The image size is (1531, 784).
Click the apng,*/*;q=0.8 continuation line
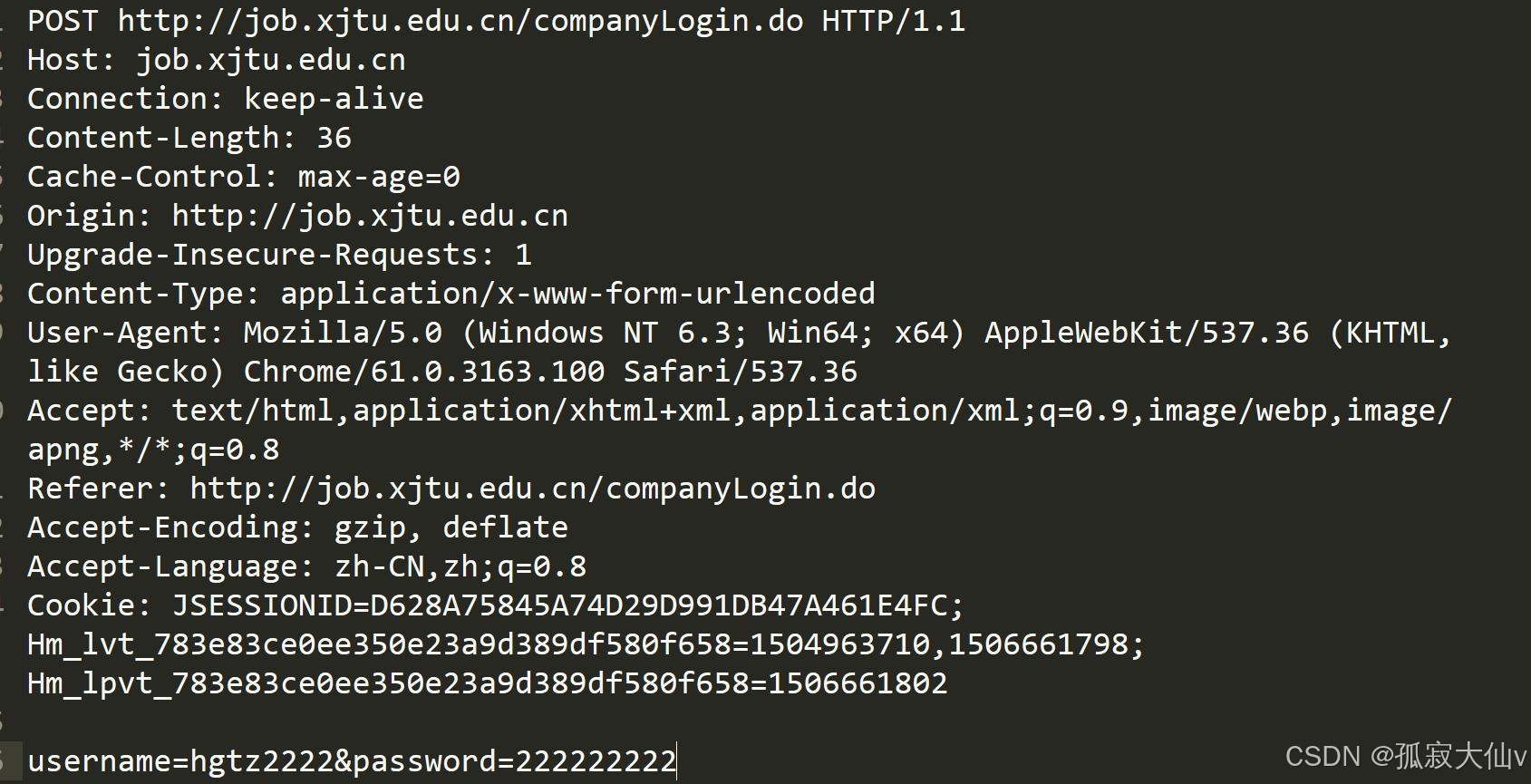tap(153, 450)
